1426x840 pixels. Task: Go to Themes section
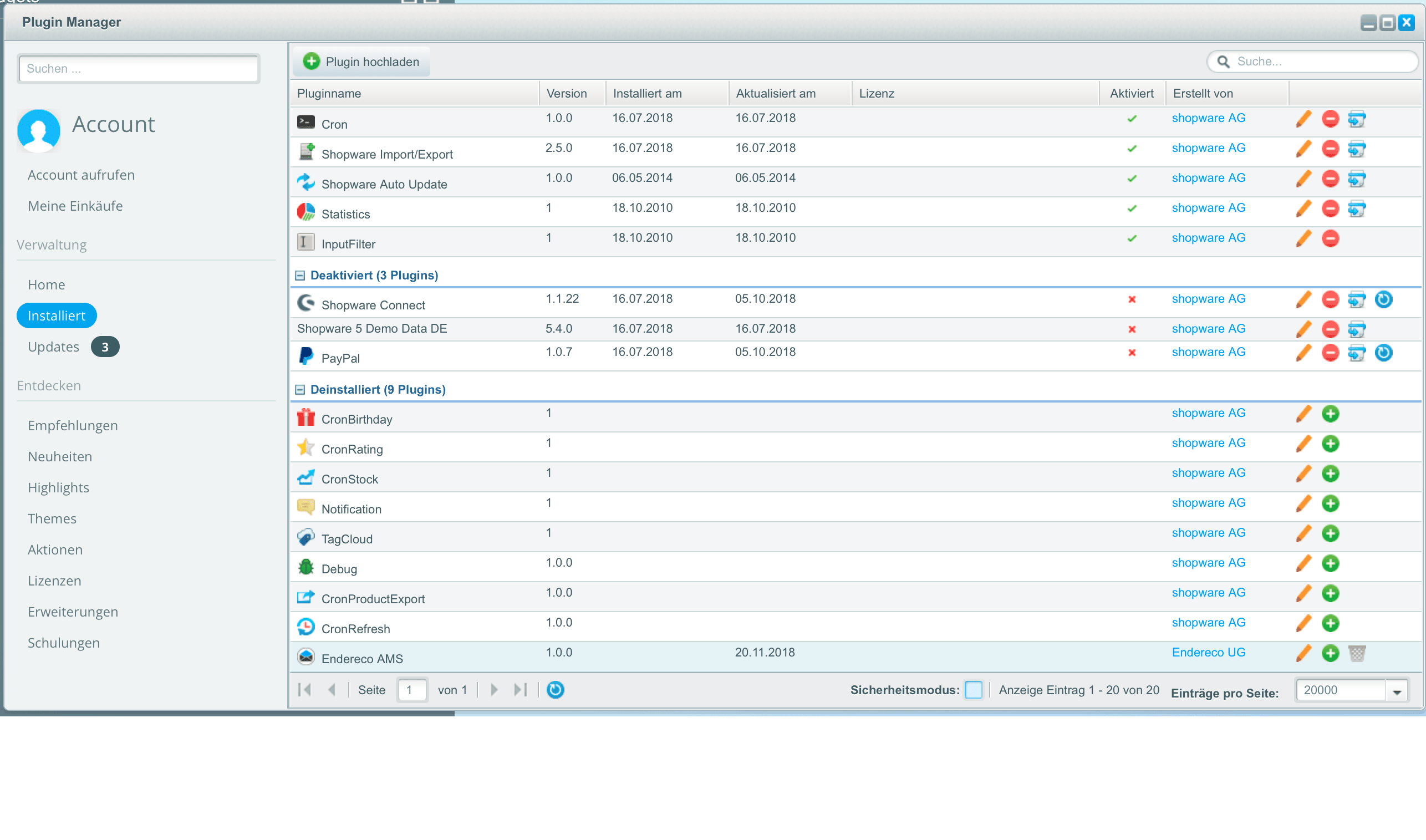(52, 519)
